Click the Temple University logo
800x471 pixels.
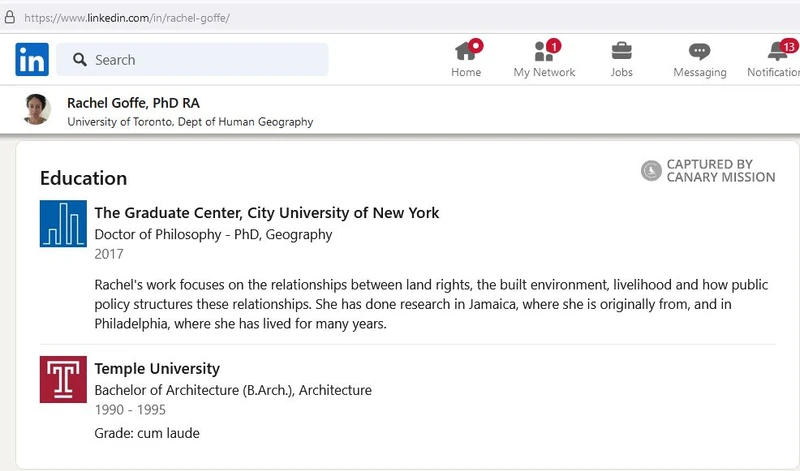point(63,379)
